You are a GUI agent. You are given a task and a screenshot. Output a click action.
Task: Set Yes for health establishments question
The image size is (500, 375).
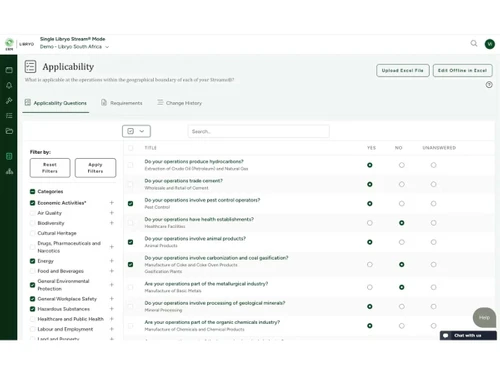click(370, 223)
